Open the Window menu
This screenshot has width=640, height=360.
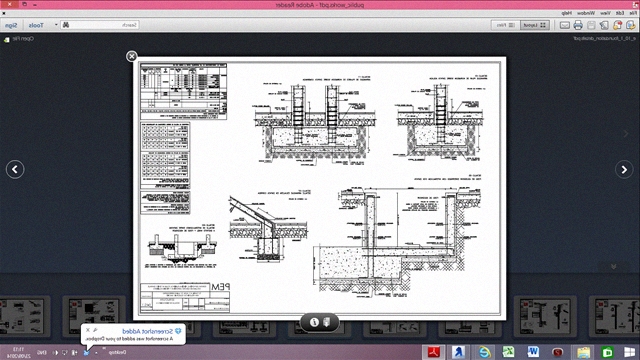(586, 13)
